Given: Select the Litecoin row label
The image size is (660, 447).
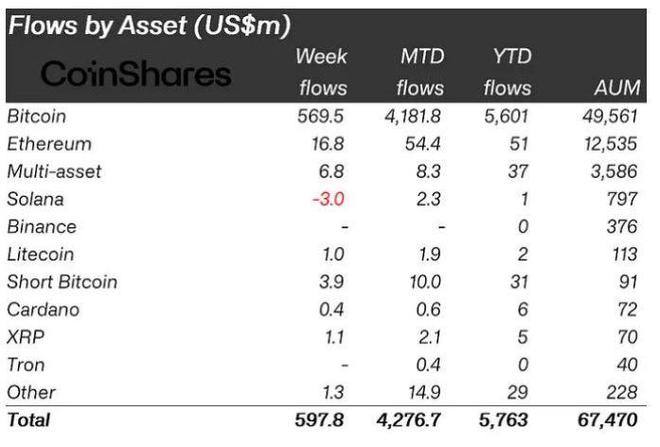Looking at the screenshot, I should (x=40, y=254).
